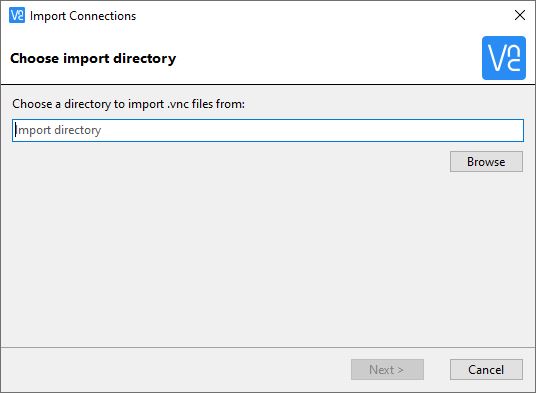
Task: Click the white header area beside the heading
Action: [x=328, y=58]
